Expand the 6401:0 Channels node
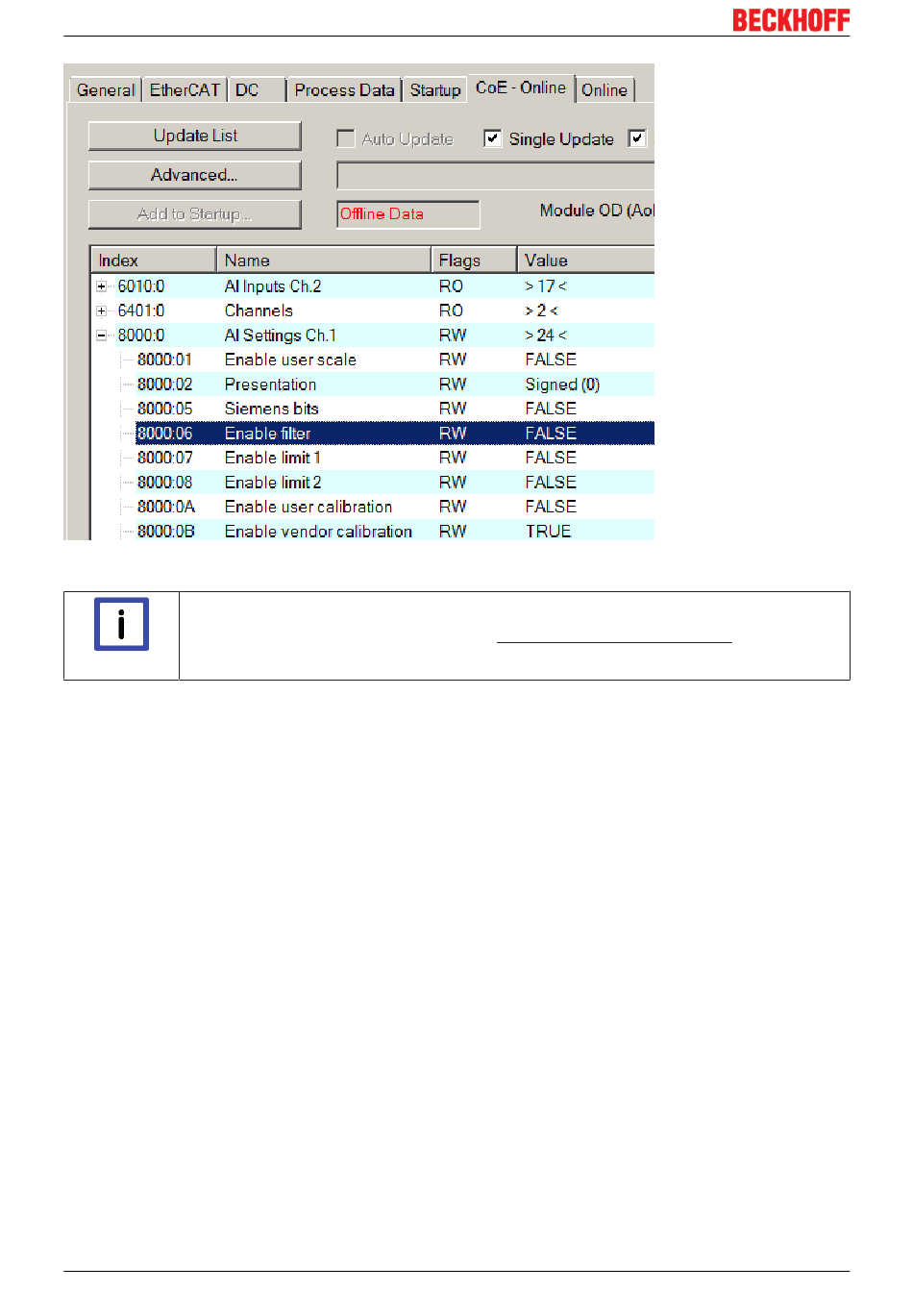The width and height of the screenshot is (913, 1316). pos(101,310)
